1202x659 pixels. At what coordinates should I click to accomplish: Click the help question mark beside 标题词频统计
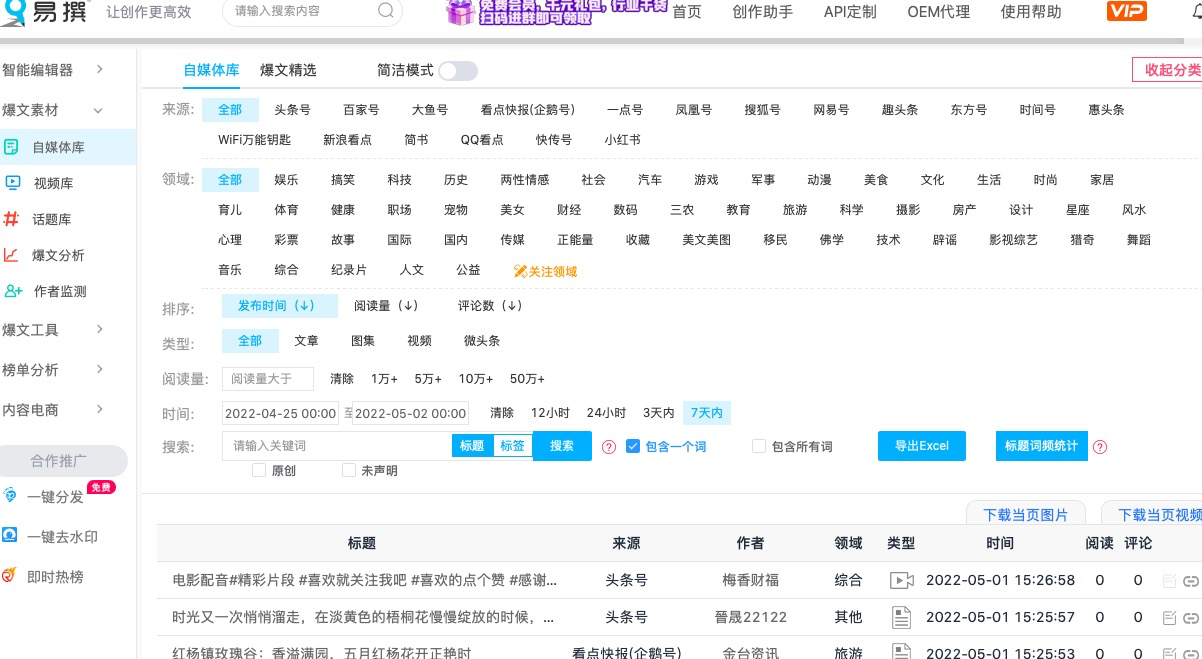[1100, 447]
